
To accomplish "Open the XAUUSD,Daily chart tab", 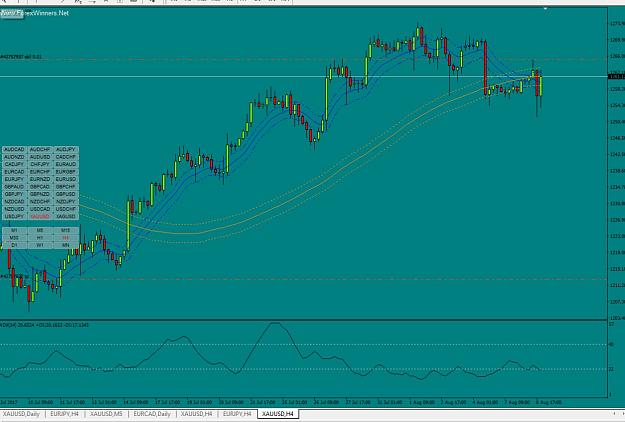I will point(21,414).
